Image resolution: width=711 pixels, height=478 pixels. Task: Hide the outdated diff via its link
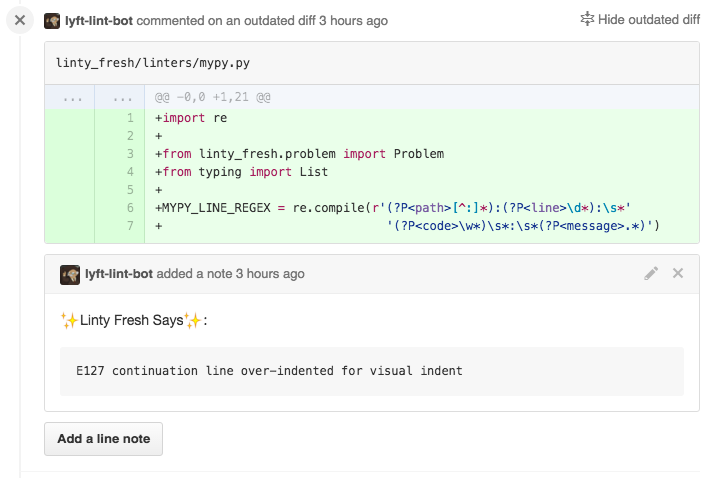click(648, 20)
